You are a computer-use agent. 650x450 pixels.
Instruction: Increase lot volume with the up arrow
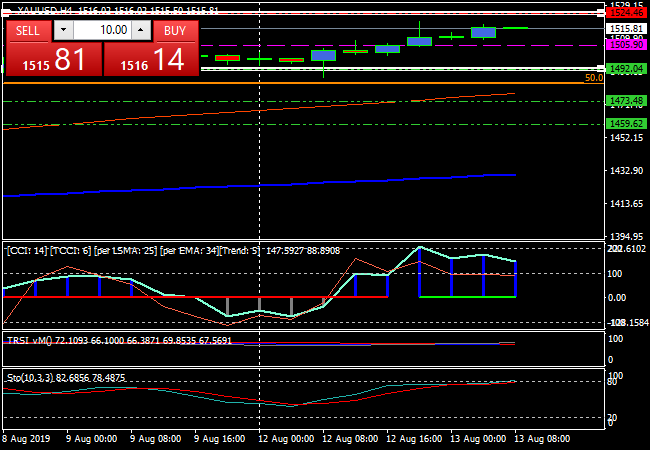tap(139, 31)
